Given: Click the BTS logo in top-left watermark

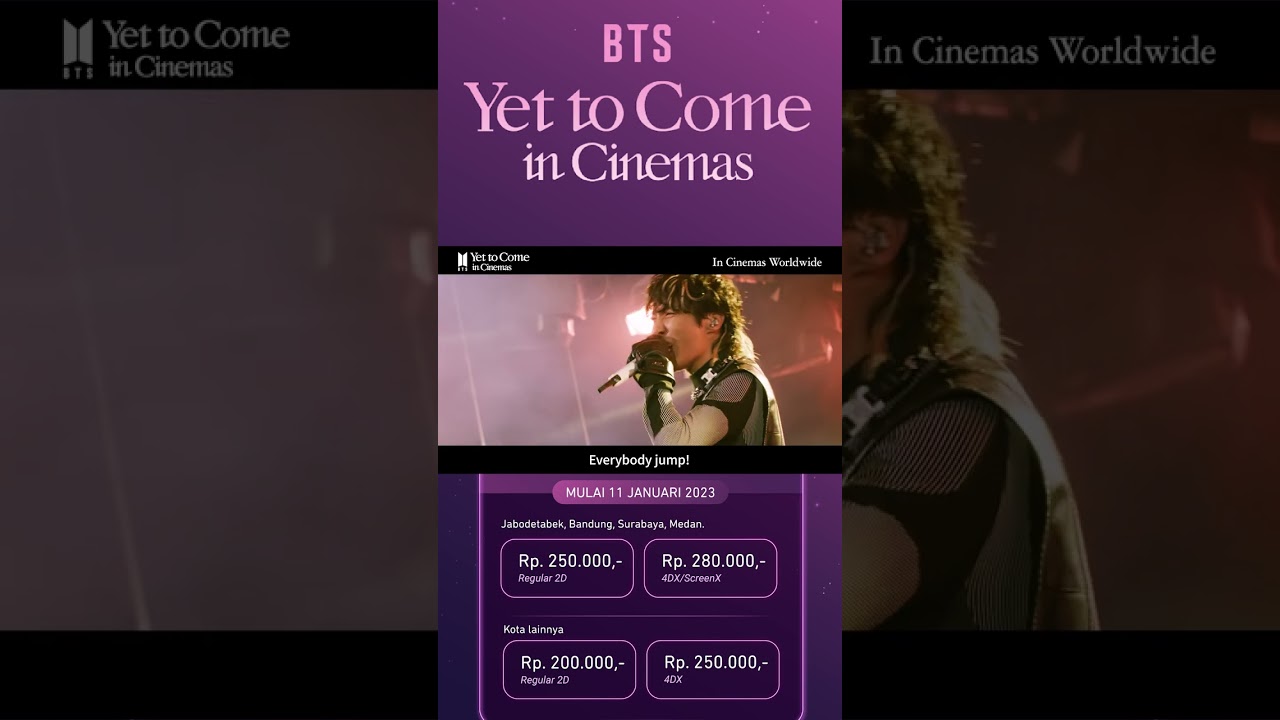Looking at the screenshot, I should (x=78, y=49).
